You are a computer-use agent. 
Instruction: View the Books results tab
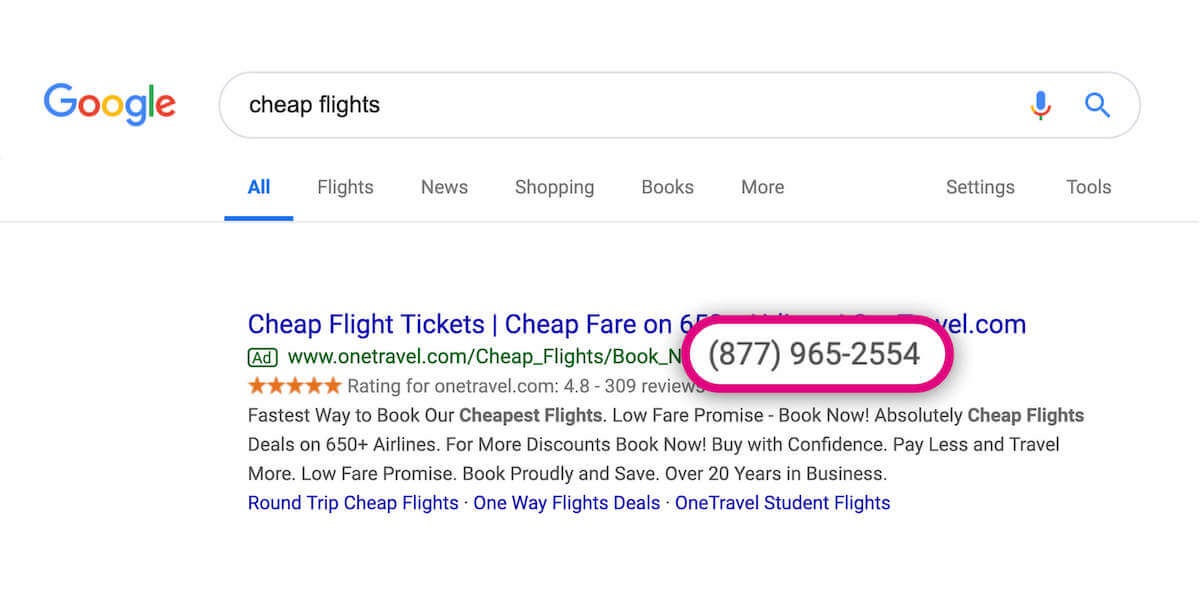[667, 187]
